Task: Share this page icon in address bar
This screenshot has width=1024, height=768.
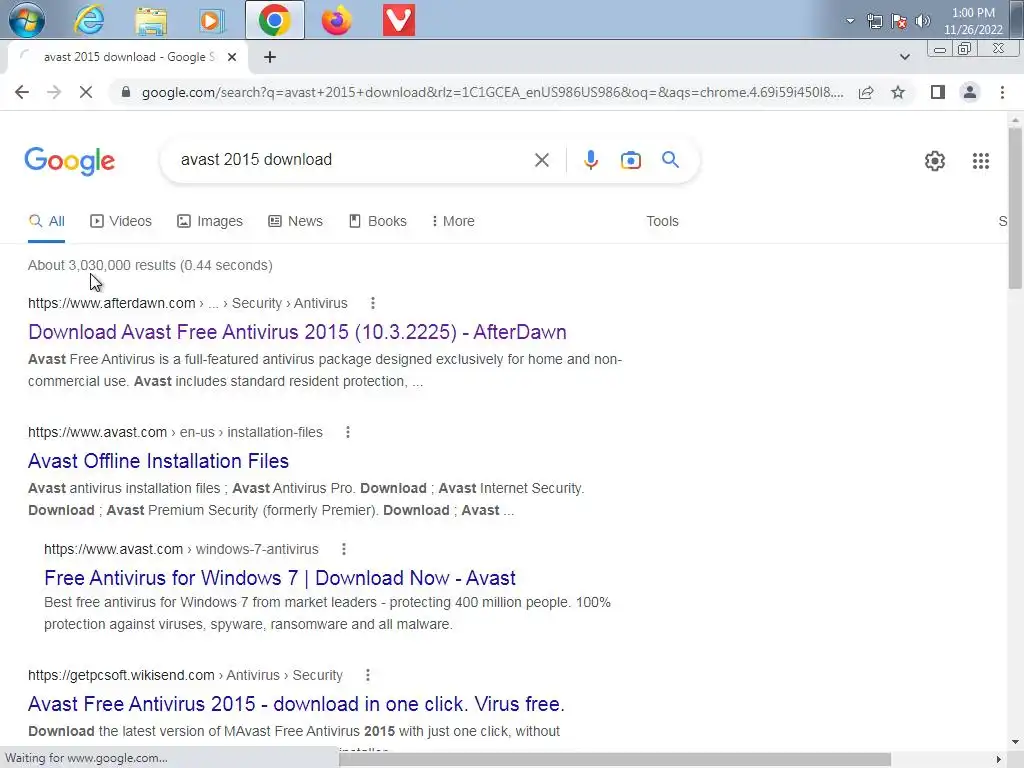Action: pyautogui.click(x=866, y=93)
